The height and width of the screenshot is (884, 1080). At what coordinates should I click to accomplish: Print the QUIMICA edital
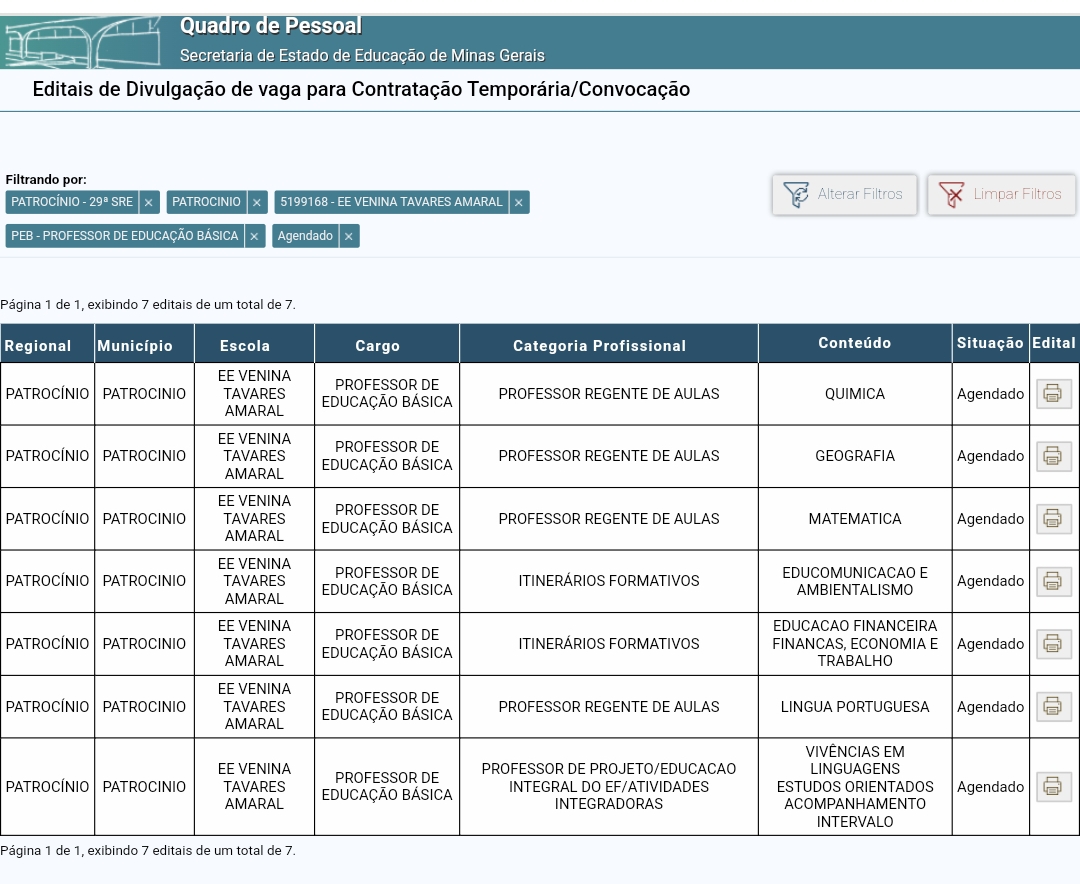(1051, 393)
